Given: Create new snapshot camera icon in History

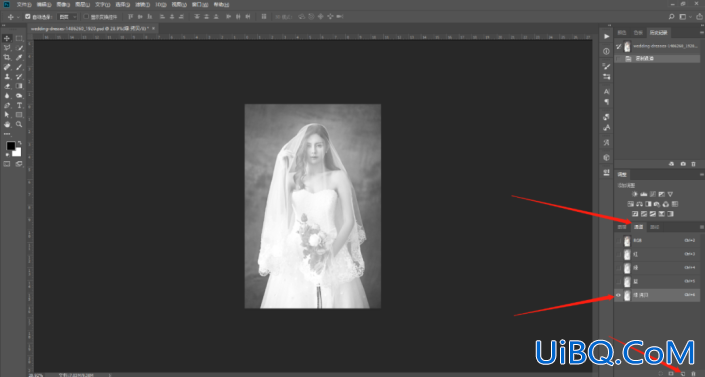Looking at the screenshot, I should [683, 164].
